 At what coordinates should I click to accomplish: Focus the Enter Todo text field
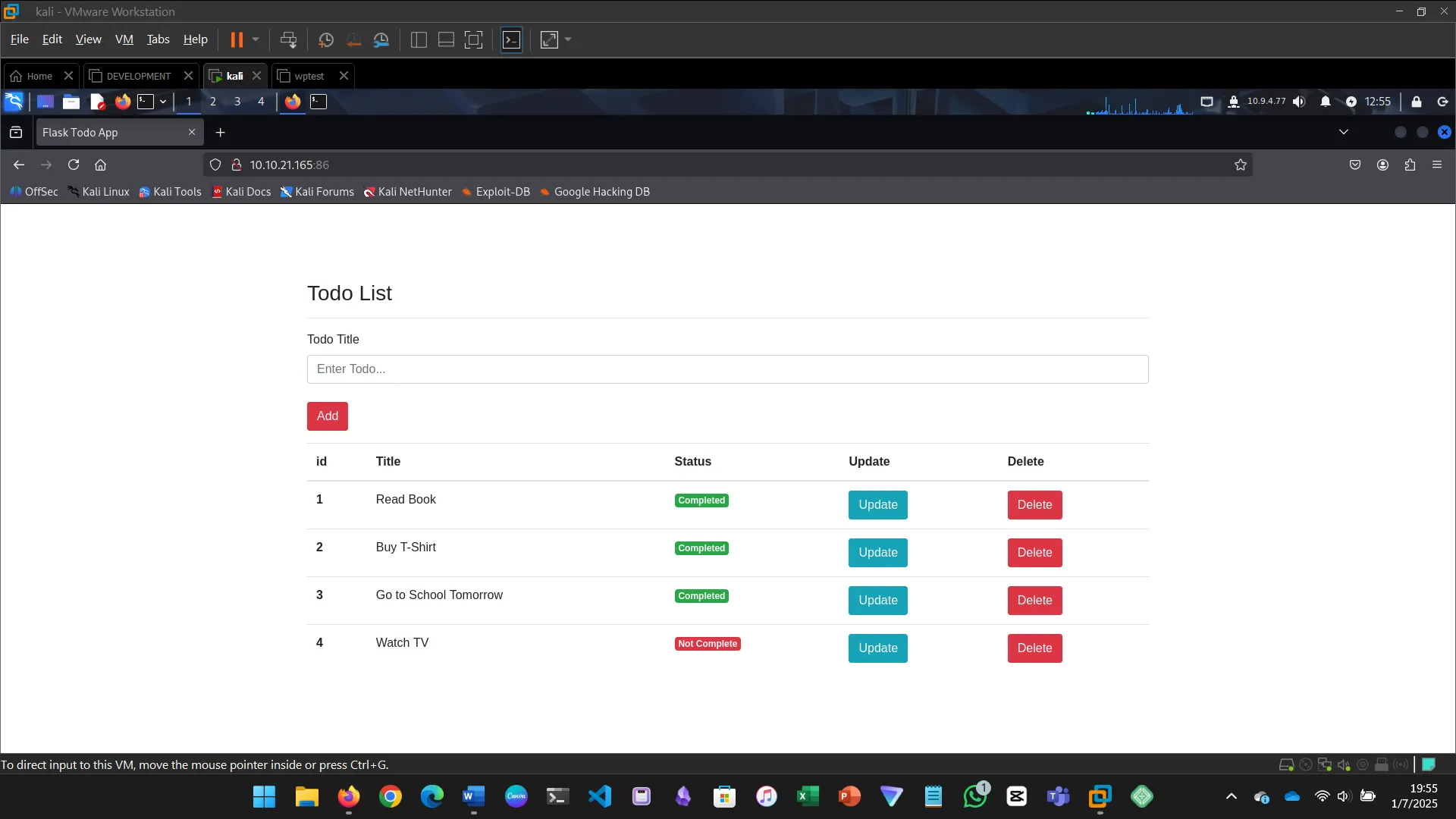point(727,369)
